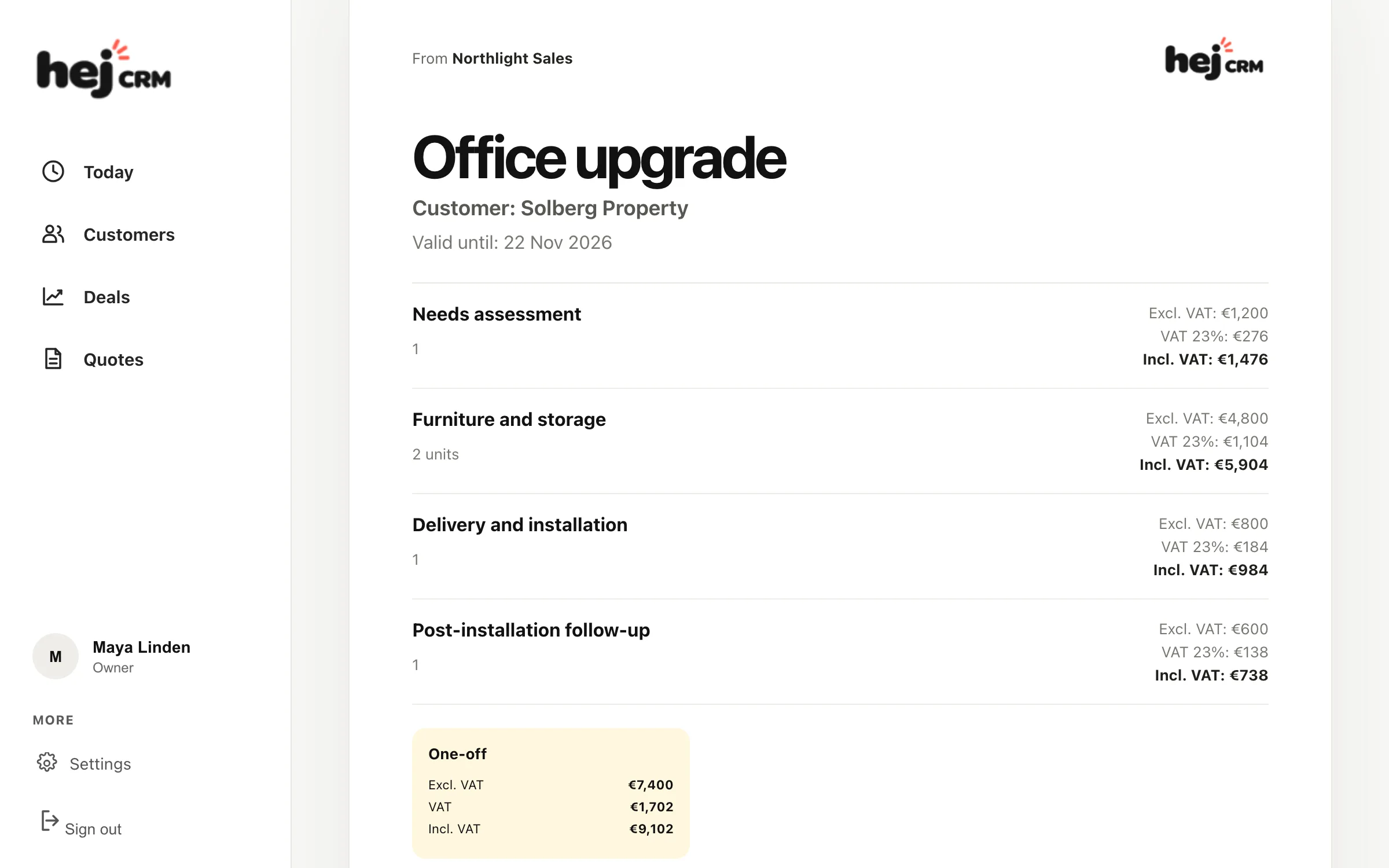Click the Settings gear icon

tap(47, 762)
